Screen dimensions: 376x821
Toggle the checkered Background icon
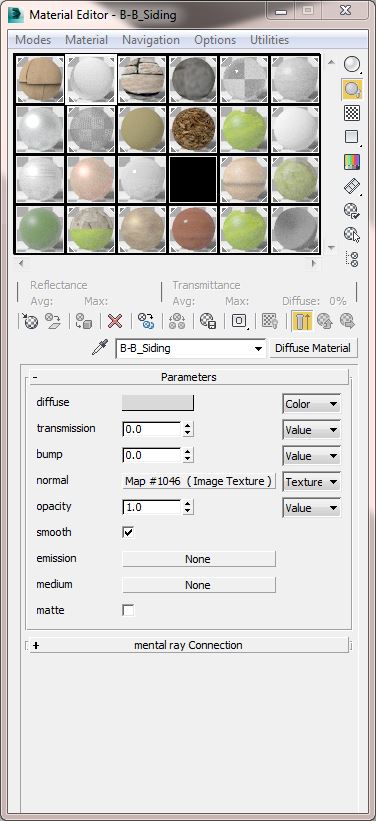[352, 113]
